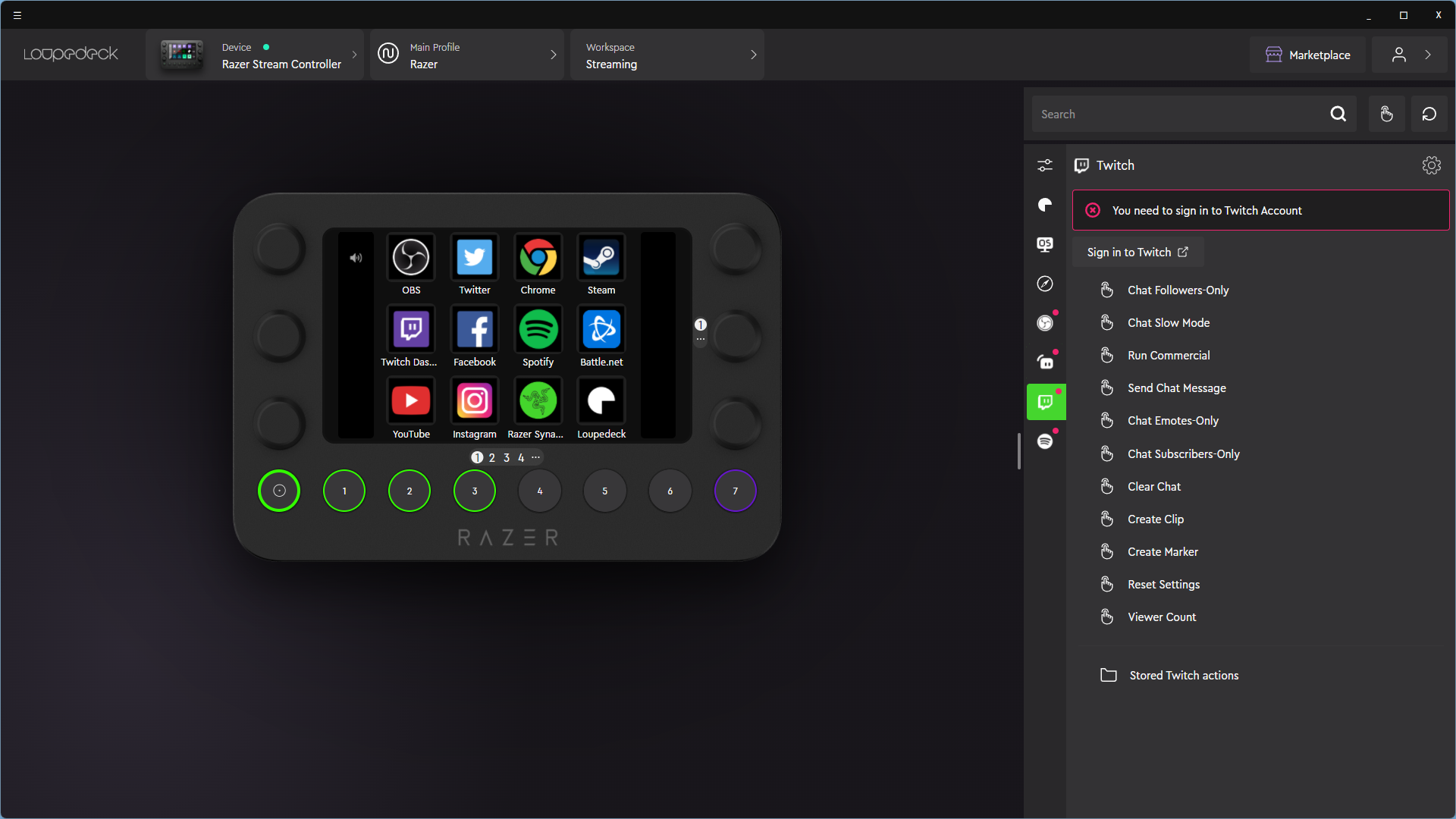Select the Twitch plugin in the sidebar
Viewport: 1456px width, 819px height.
point(1046,402)
